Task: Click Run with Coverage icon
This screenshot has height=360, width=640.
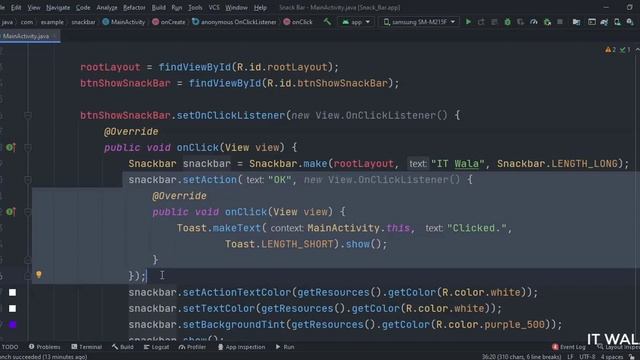Action: [x=520, y=22]
